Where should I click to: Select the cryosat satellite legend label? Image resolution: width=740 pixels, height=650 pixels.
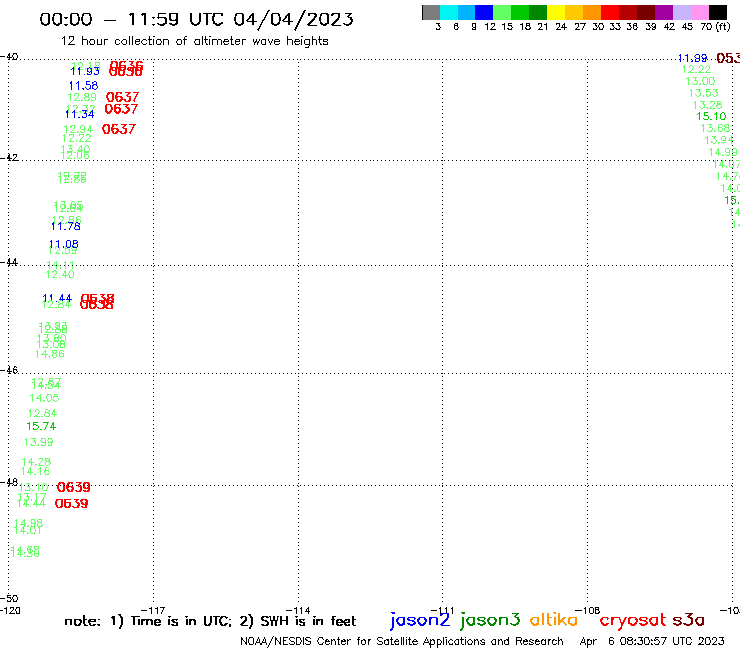pos(633,620)
